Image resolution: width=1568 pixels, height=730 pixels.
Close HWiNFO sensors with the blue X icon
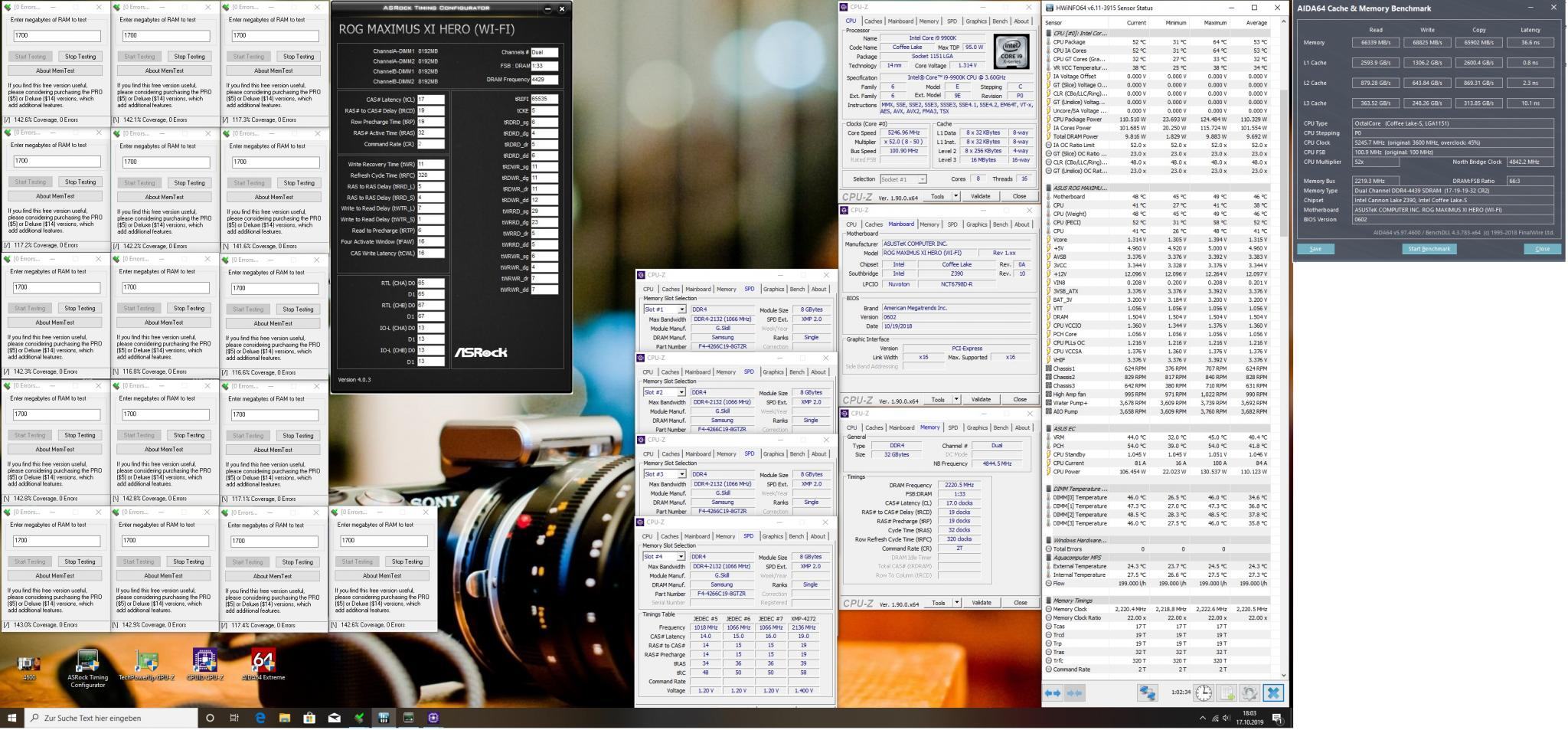1272,692
